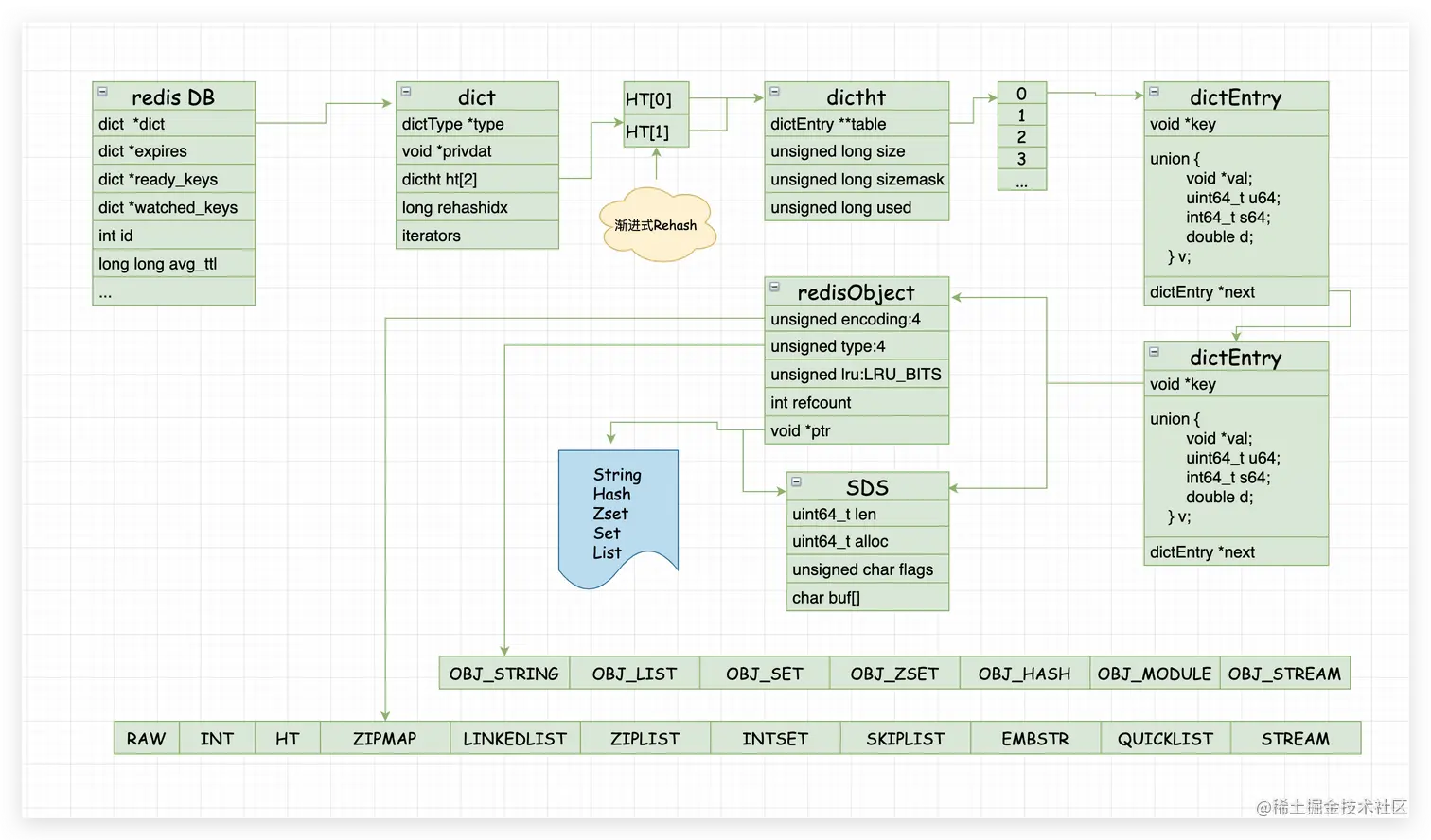
Task: Collapse the dict table via its minus icon
Action: click(406, 93)
